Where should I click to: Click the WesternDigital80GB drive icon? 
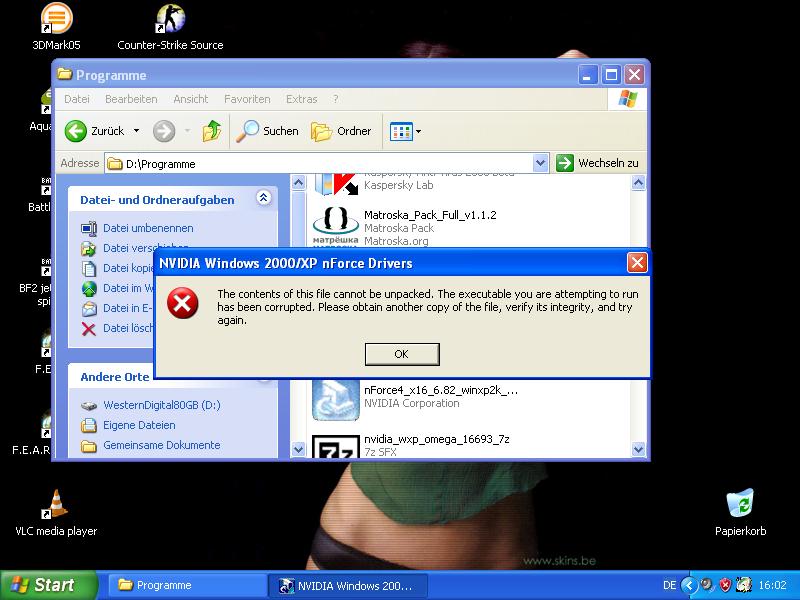pos(89,406)
